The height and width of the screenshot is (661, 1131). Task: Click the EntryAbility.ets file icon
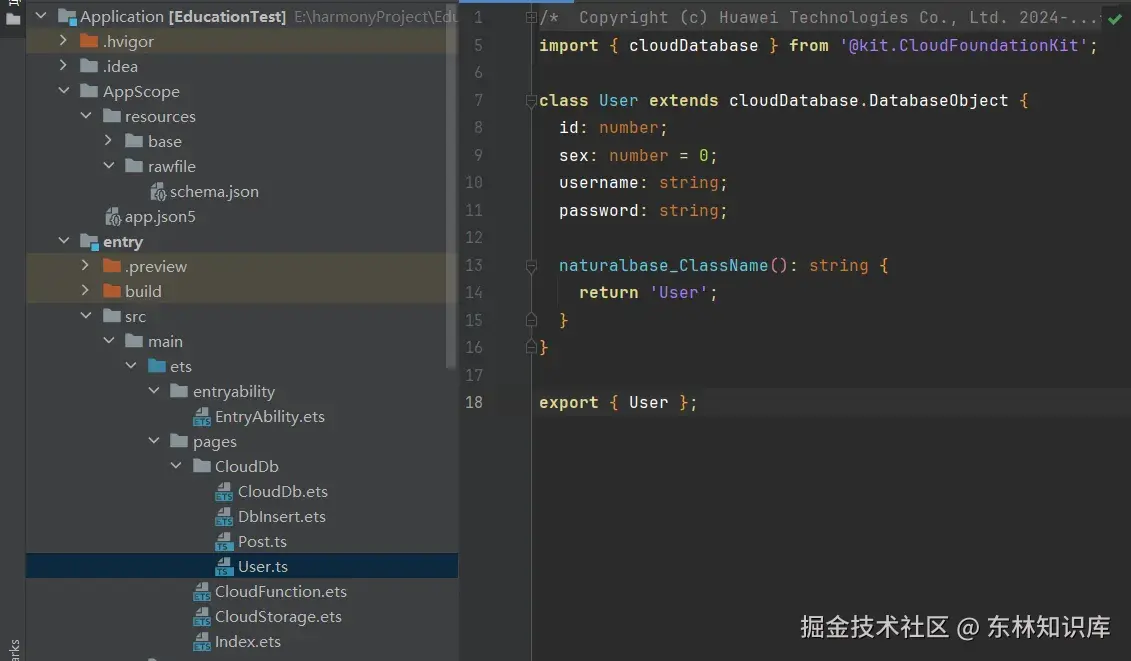click(202, 417)
